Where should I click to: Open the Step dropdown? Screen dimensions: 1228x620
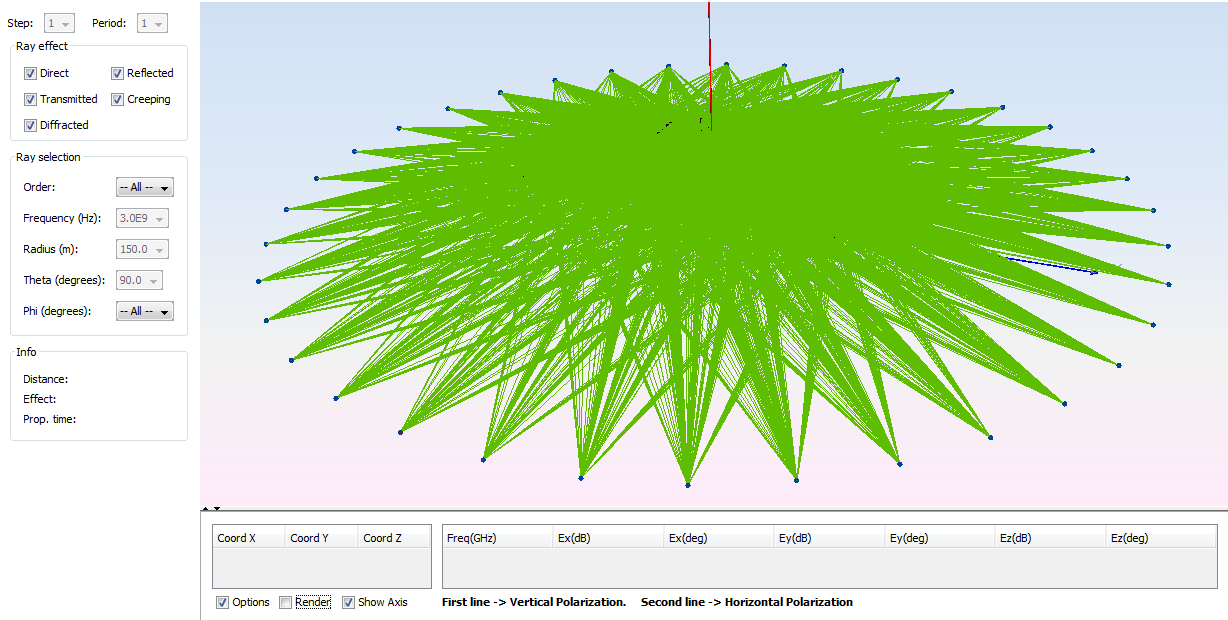click(x=60, y=23)
